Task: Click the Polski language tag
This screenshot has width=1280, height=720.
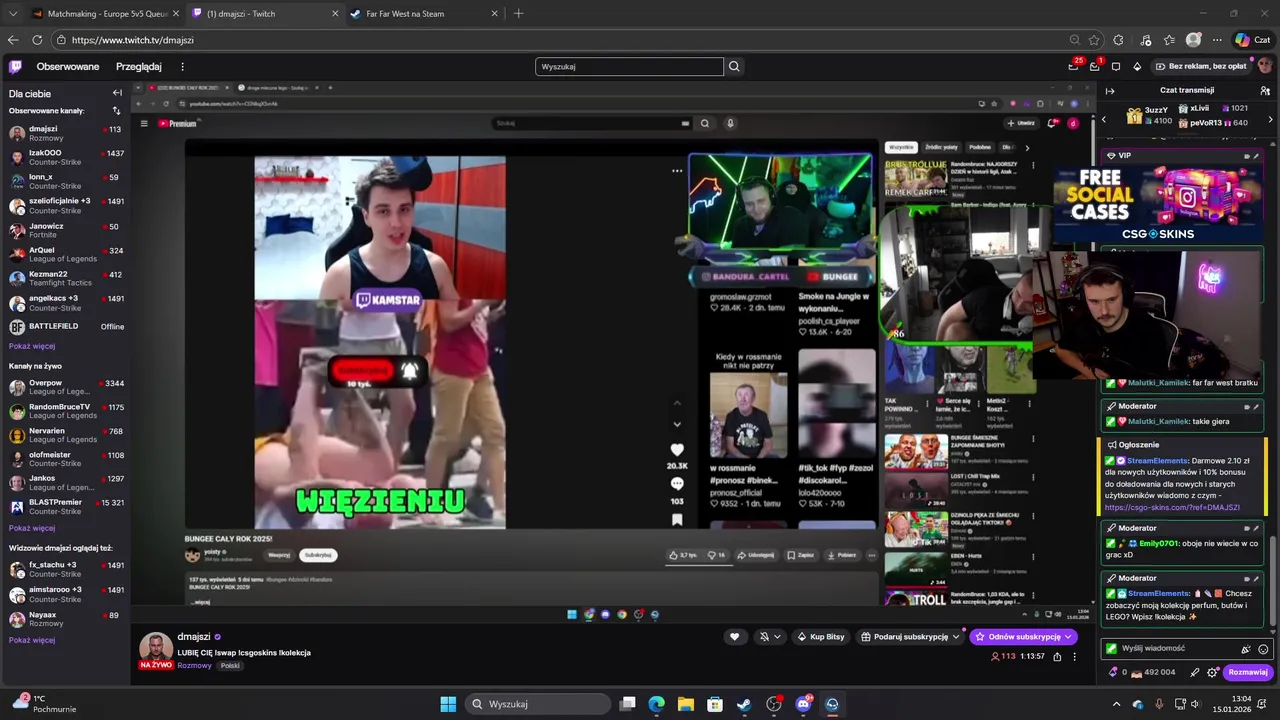Action: [230, 666]
